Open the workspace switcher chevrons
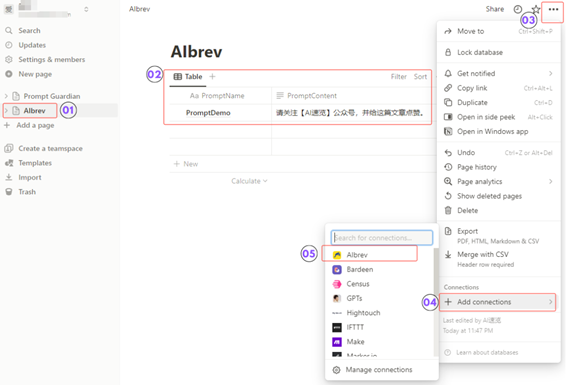 [x=86, y=9]
